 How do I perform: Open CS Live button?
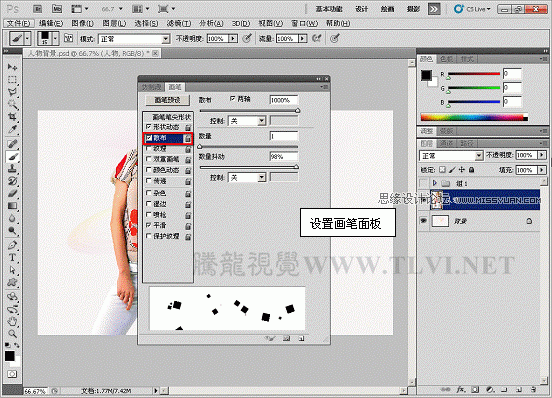coord(472,9)
